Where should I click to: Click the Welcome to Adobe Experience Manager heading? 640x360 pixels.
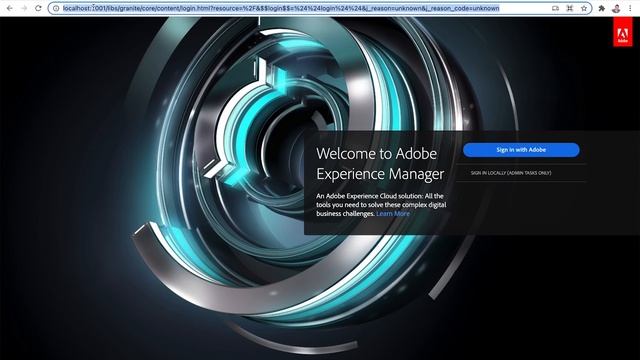[380, 164]
